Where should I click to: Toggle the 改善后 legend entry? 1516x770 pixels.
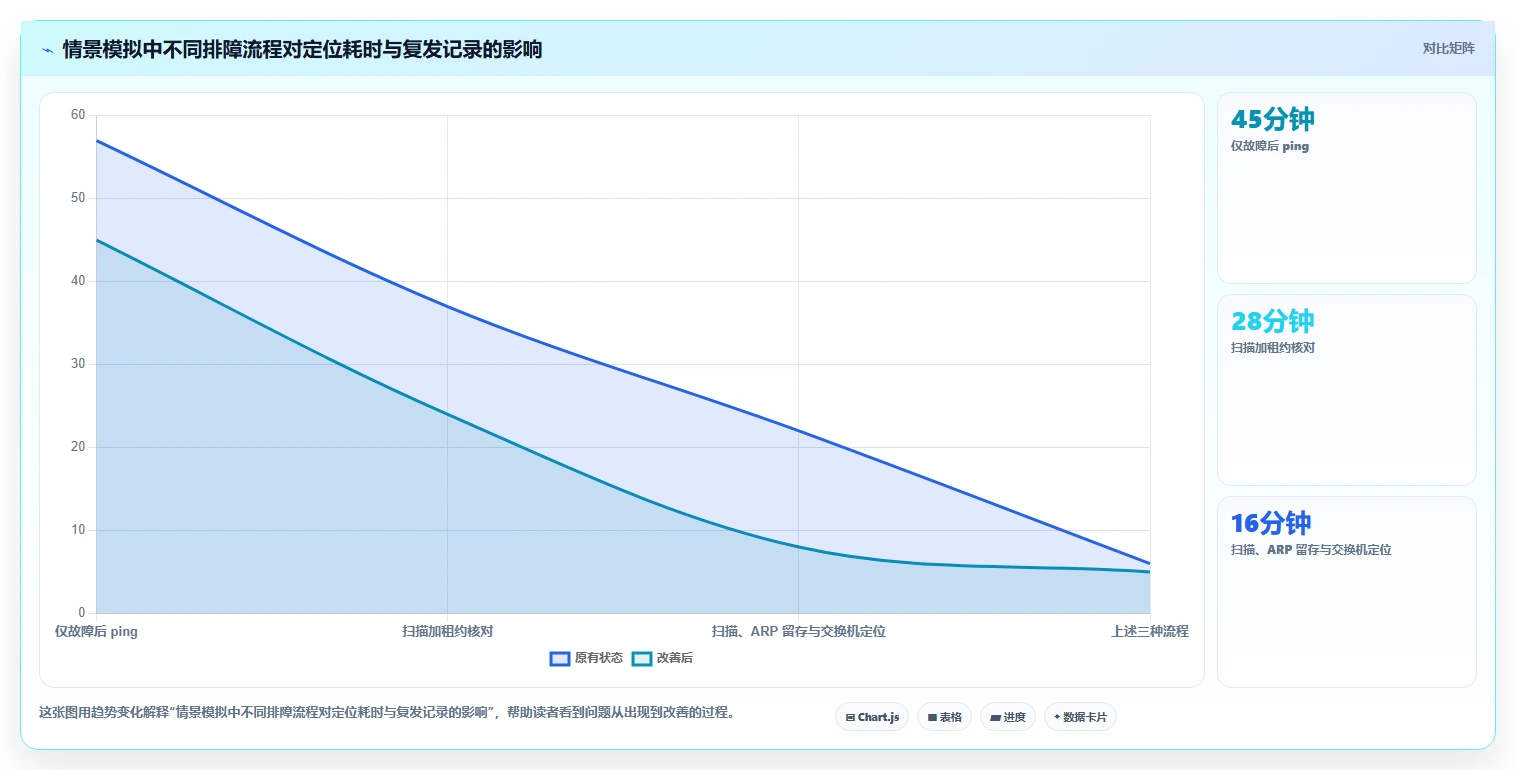pos(663,658)
